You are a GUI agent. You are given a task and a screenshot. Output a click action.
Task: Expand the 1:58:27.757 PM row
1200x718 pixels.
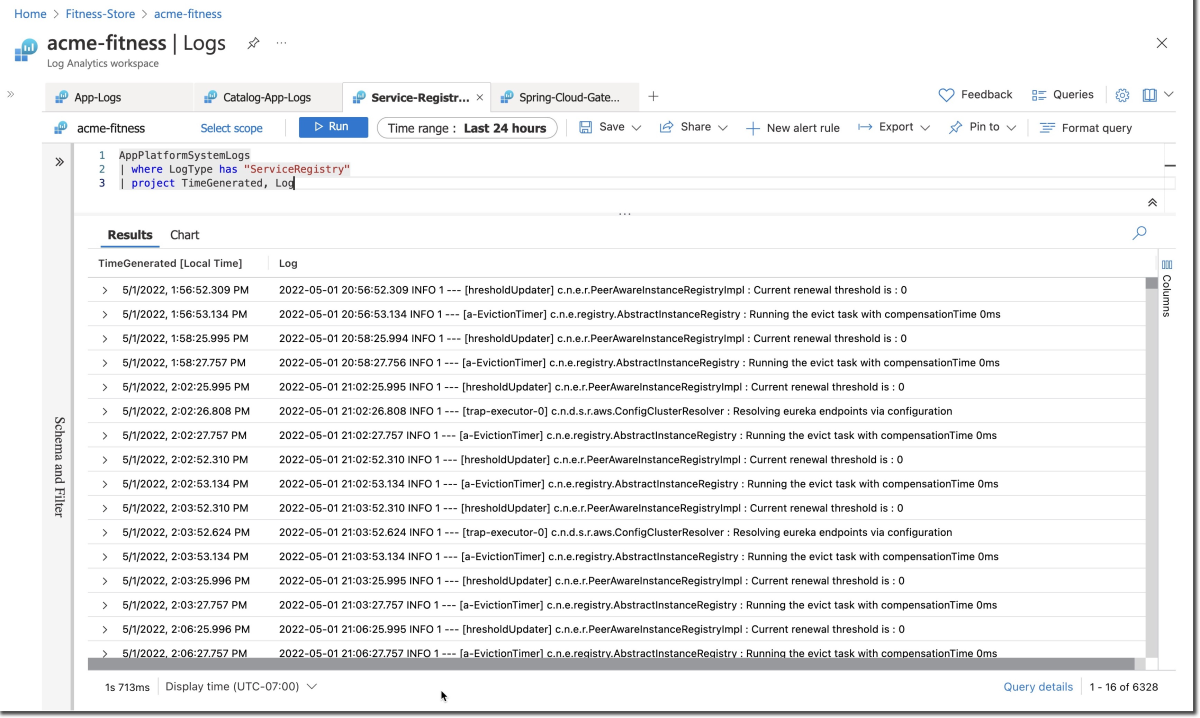(x=104, y=363)
